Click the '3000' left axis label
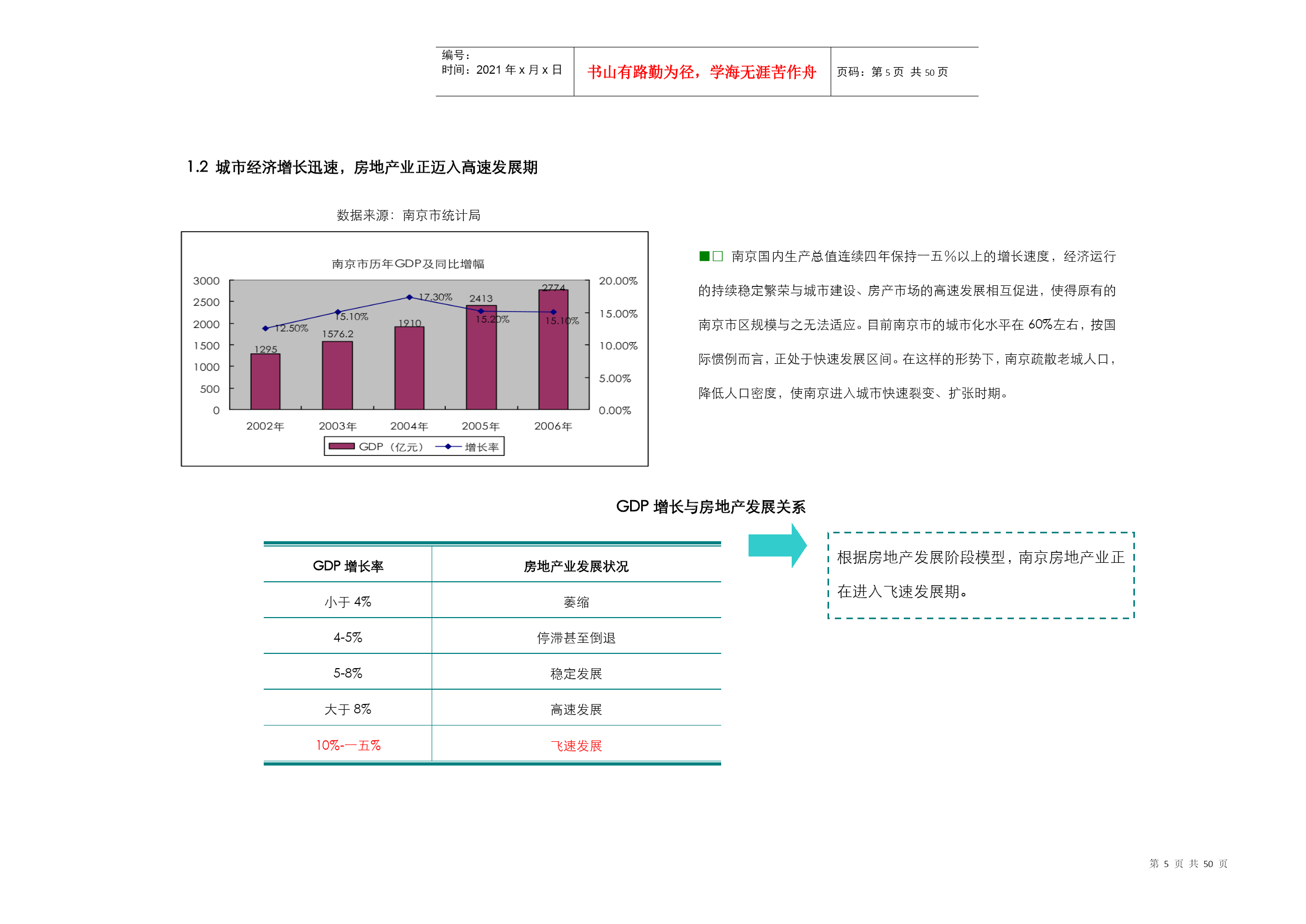Screen dimensions: 1306x924 [x=206, y=281]
